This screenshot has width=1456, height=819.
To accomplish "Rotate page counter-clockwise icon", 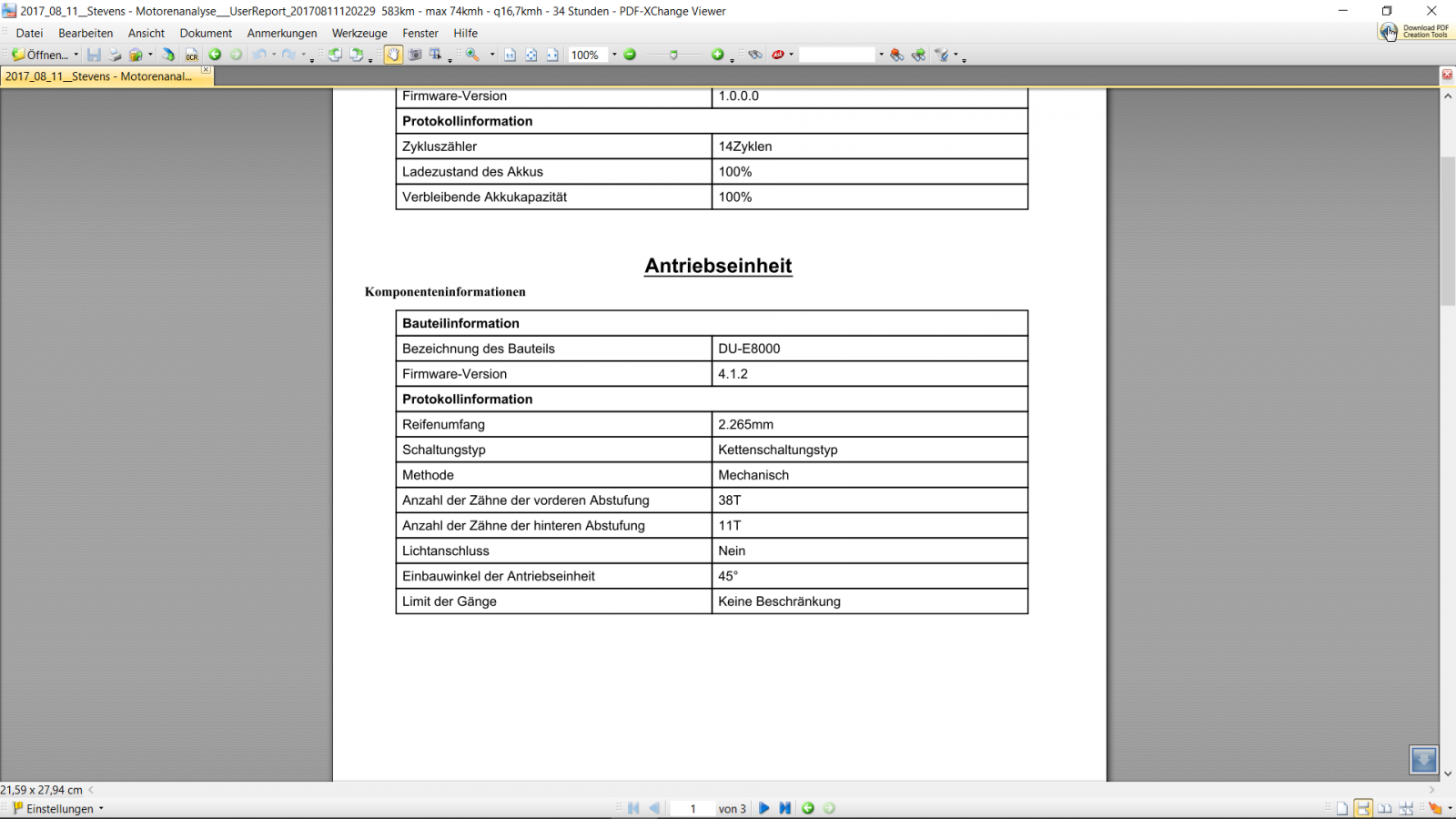I will (335, 55).
